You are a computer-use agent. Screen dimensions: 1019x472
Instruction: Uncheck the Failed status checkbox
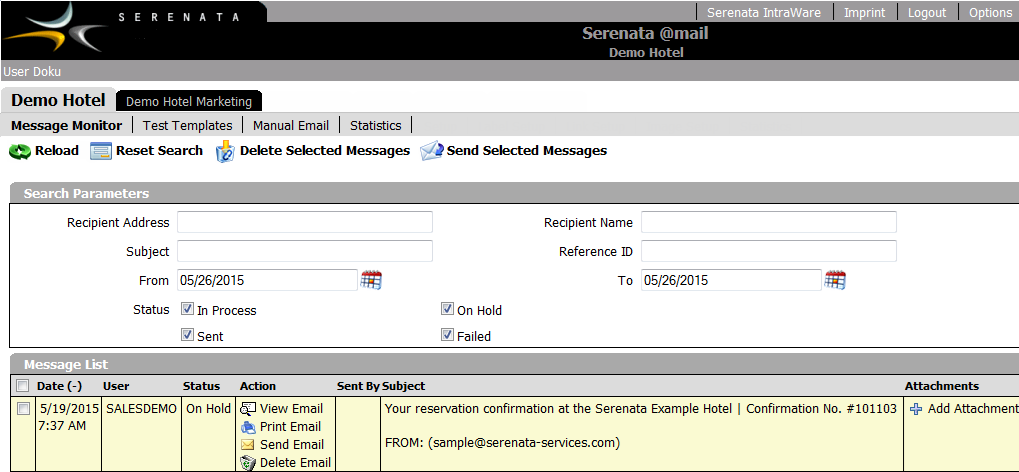tap(447, 335)
